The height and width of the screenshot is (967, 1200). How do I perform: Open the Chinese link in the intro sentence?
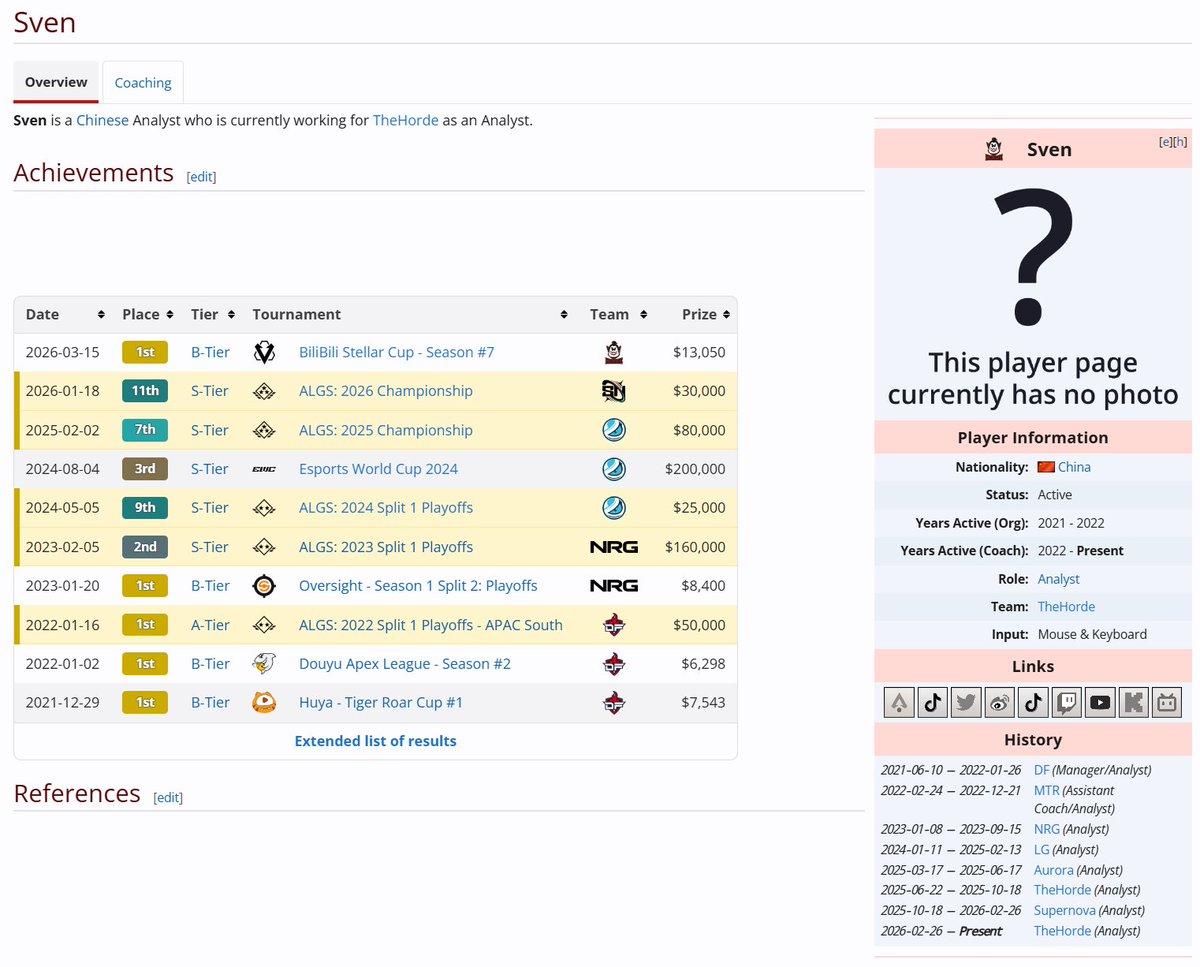103,120
